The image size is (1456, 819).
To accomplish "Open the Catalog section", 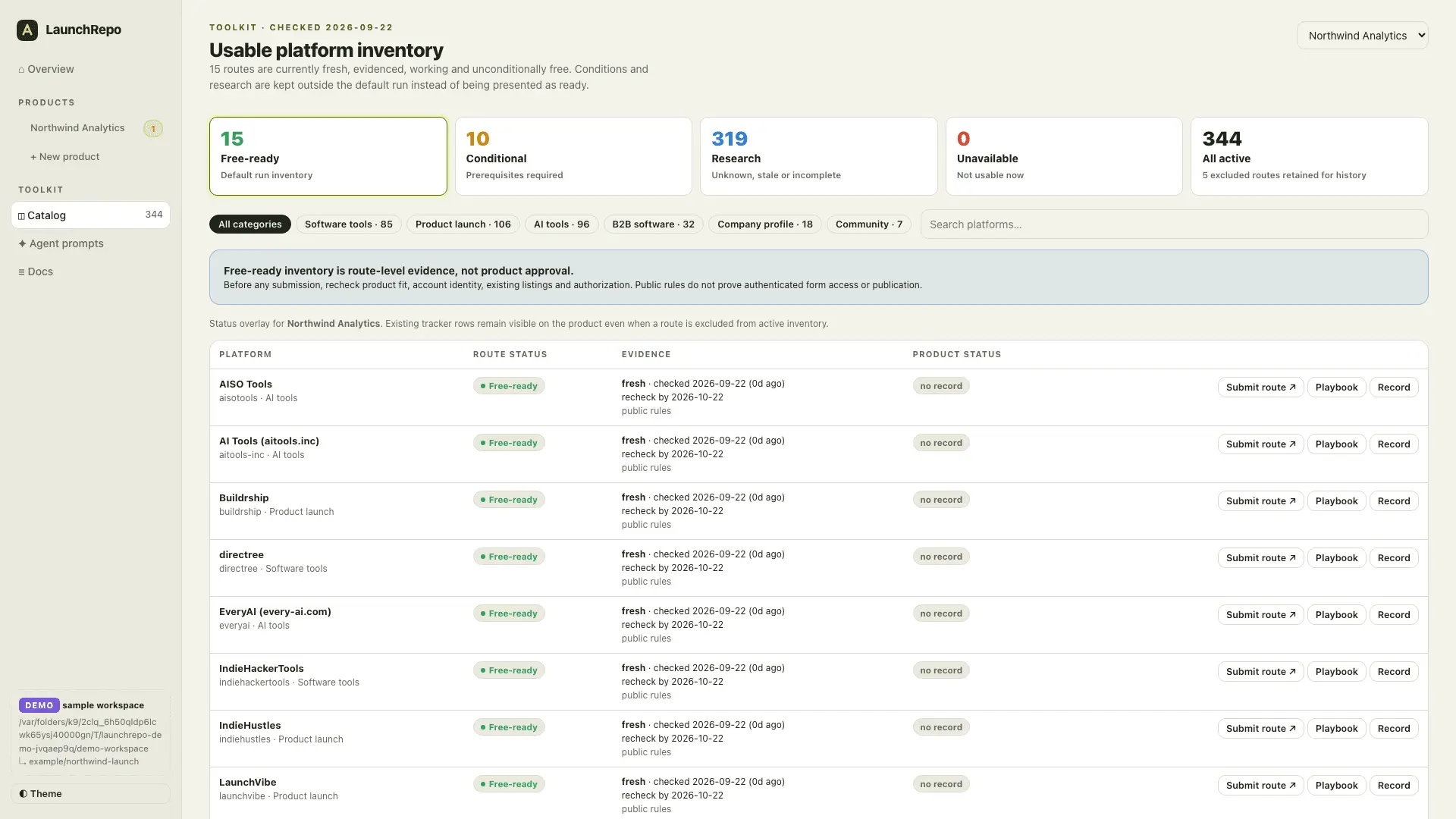I will (90, 215).
